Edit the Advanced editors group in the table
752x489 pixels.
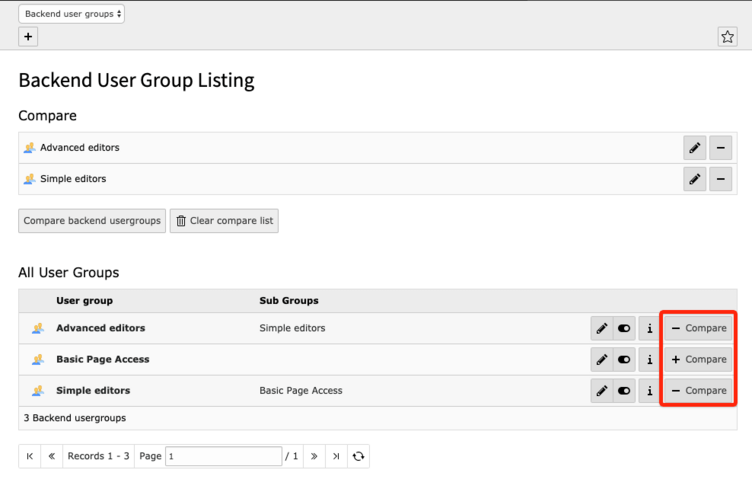click(601, 328)
